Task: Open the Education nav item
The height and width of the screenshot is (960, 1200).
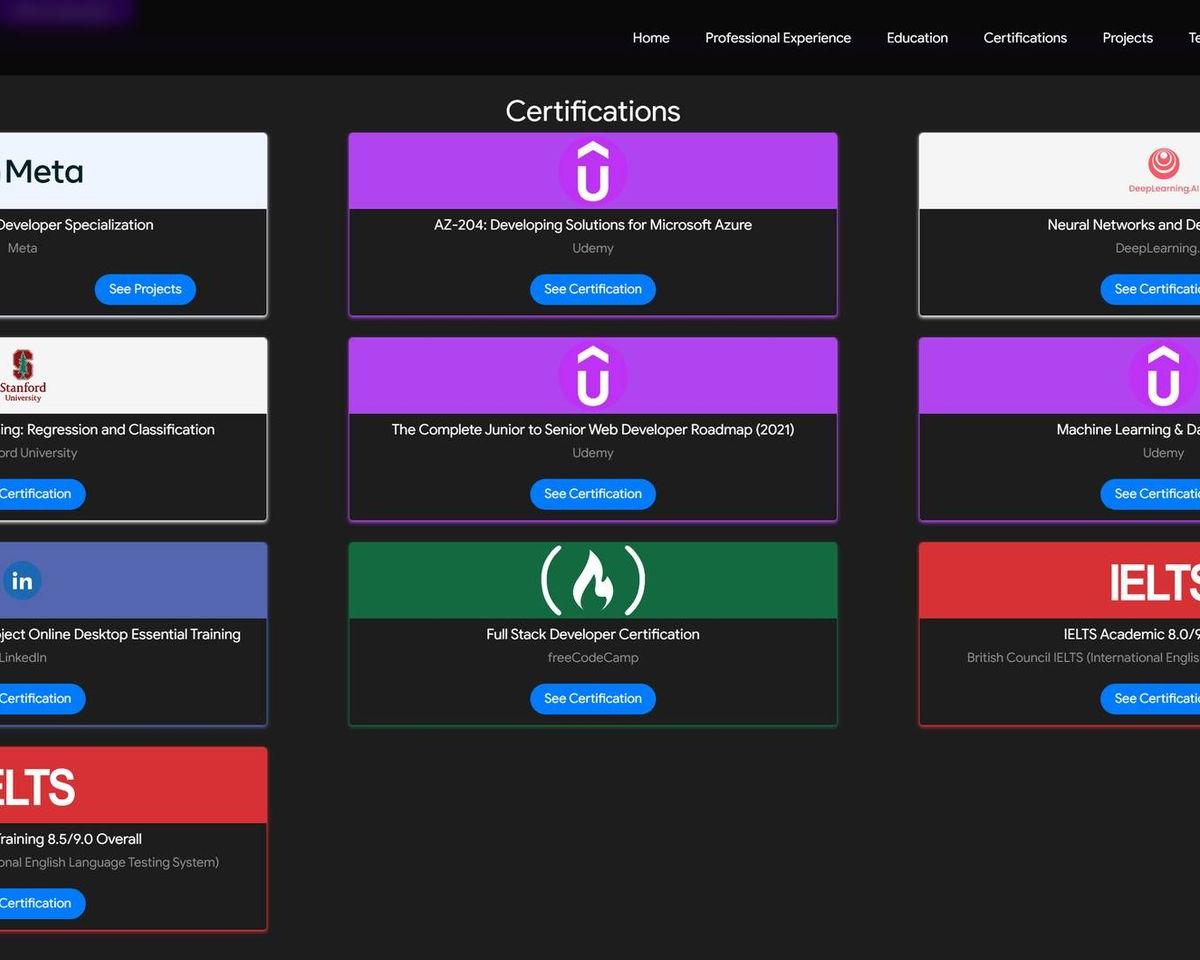Action: [x=917, y=38]
